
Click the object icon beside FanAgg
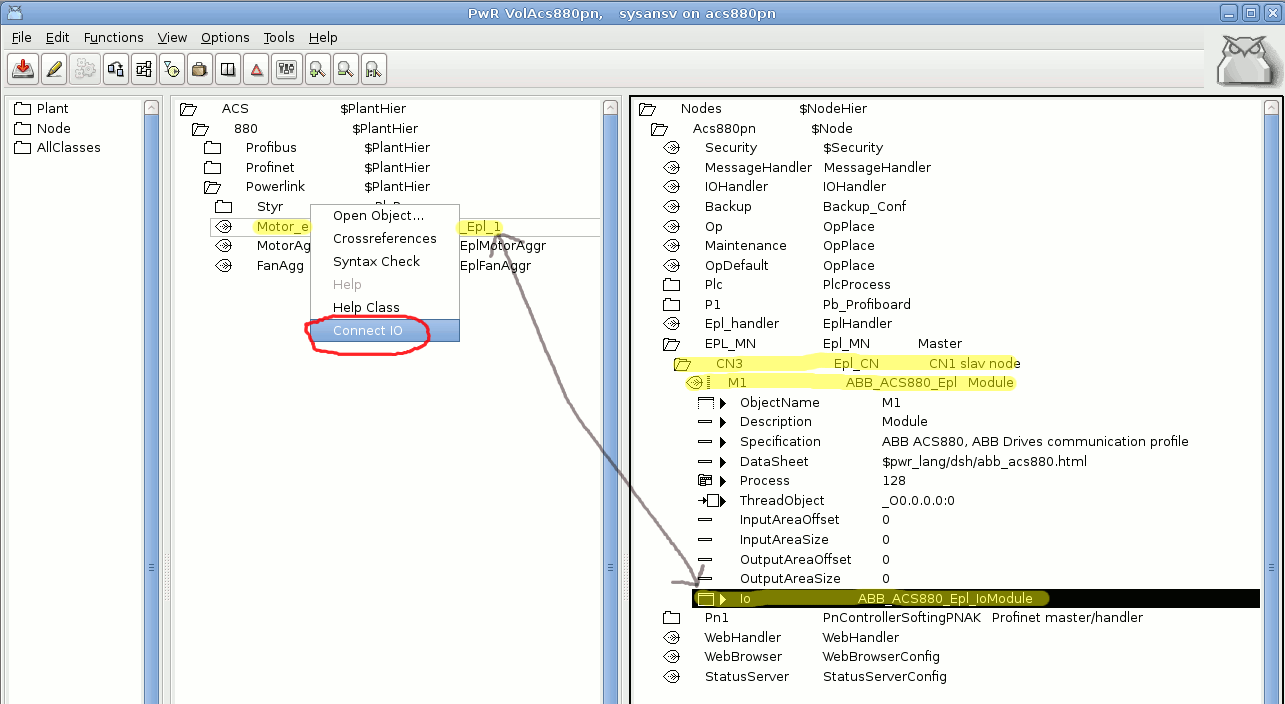pos(224,266)
